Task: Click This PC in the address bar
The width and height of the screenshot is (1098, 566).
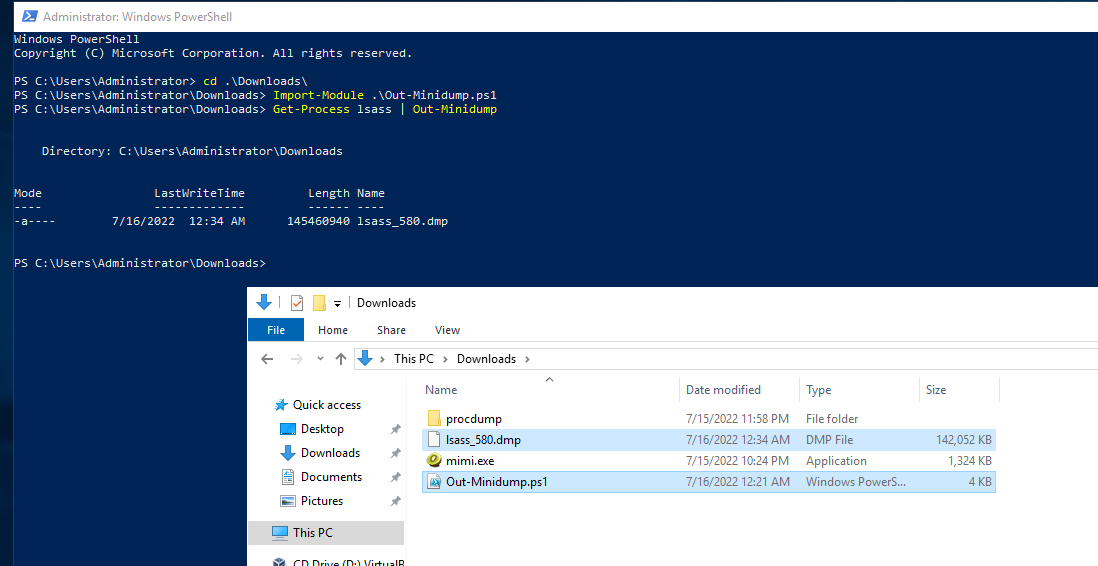Action: [x=414, y=359]
